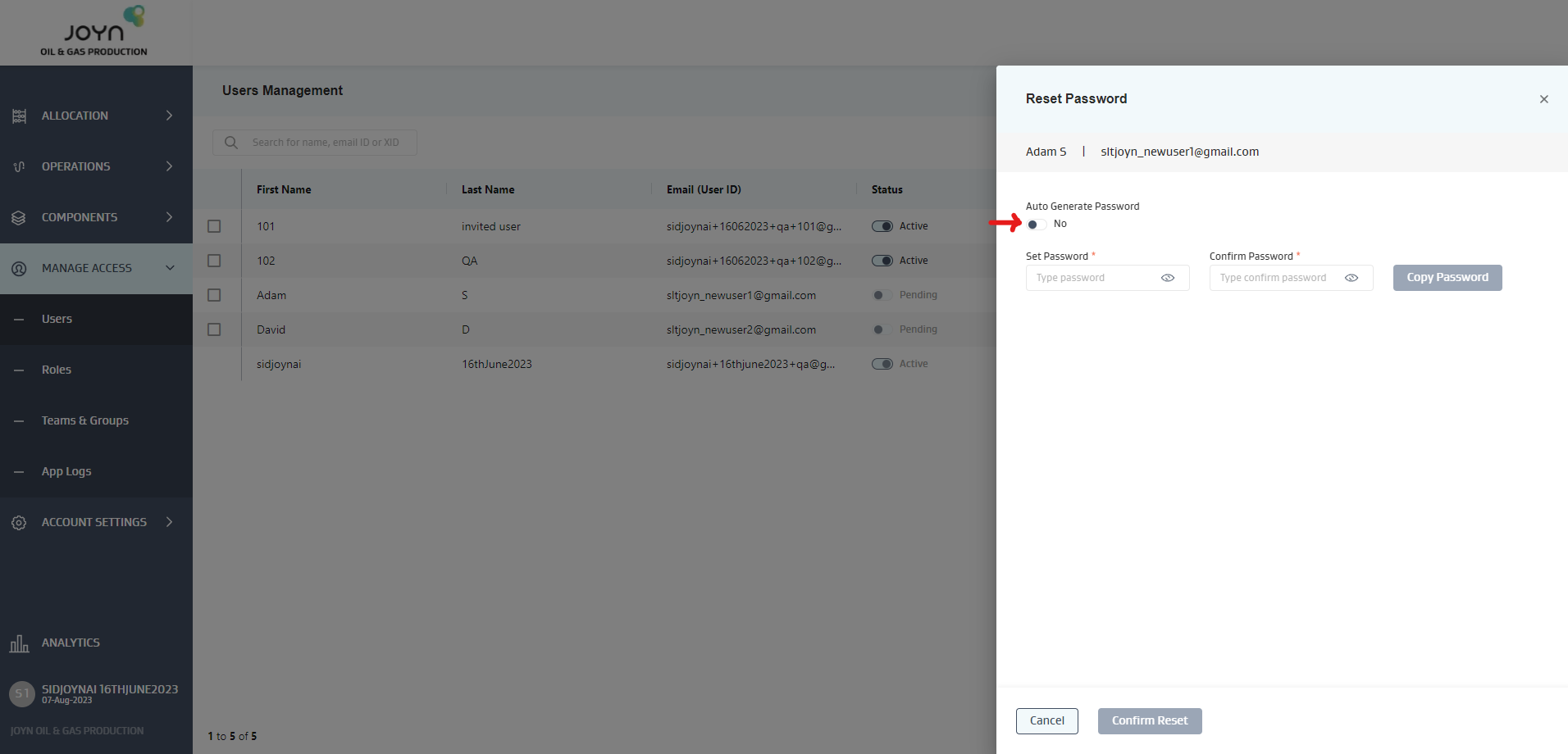Reveal confirm password with eye icon
The height and width of the screenshot is (754, 1568).
click(1351, 278)
